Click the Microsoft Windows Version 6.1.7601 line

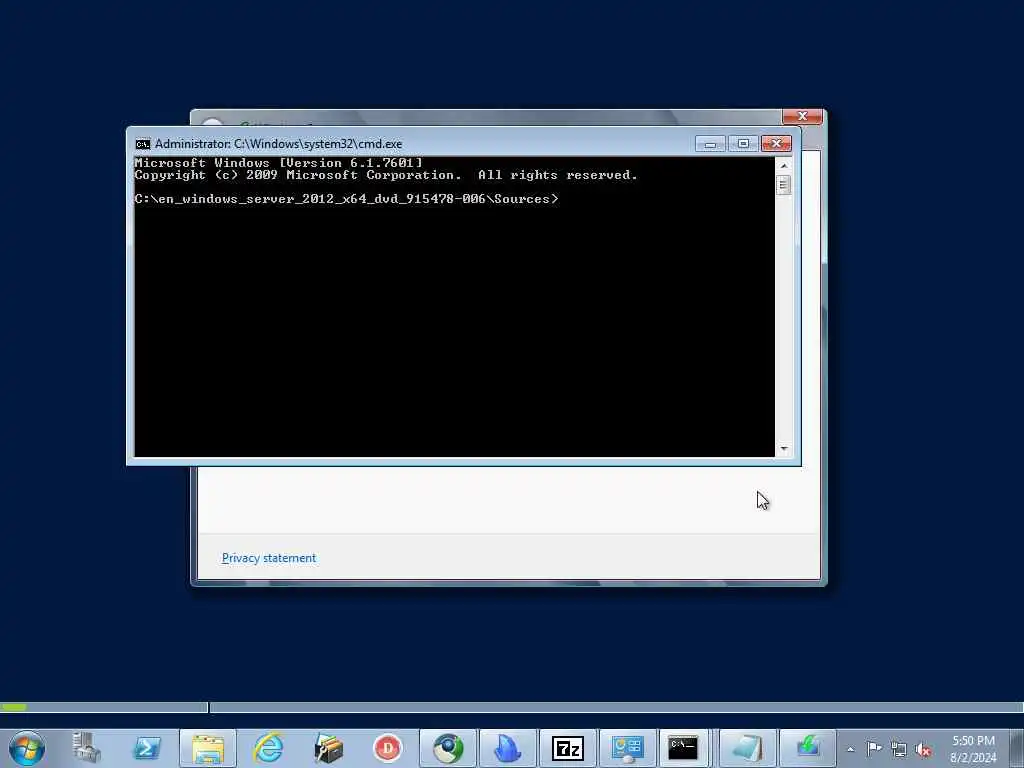click(x=279, y=163)
